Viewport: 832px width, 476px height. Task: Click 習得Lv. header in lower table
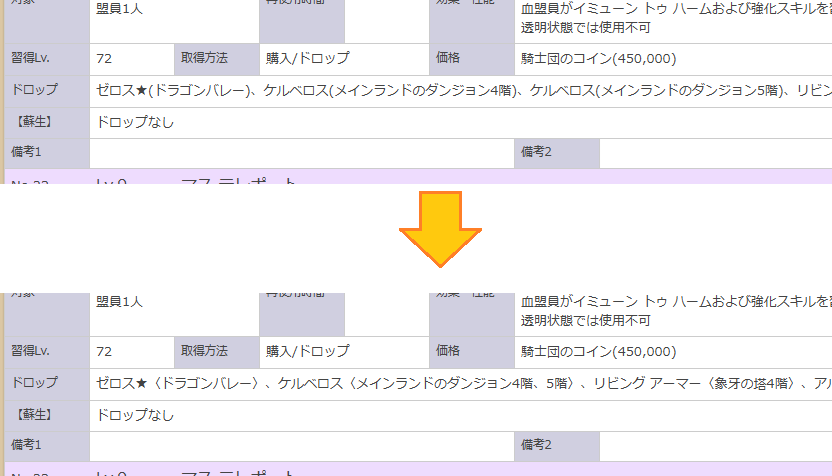[47, 352]
